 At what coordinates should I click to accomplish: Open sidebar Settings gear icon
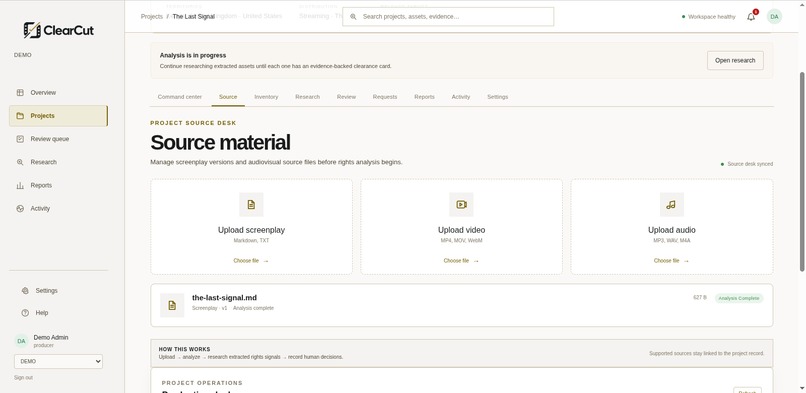(25, 291)
